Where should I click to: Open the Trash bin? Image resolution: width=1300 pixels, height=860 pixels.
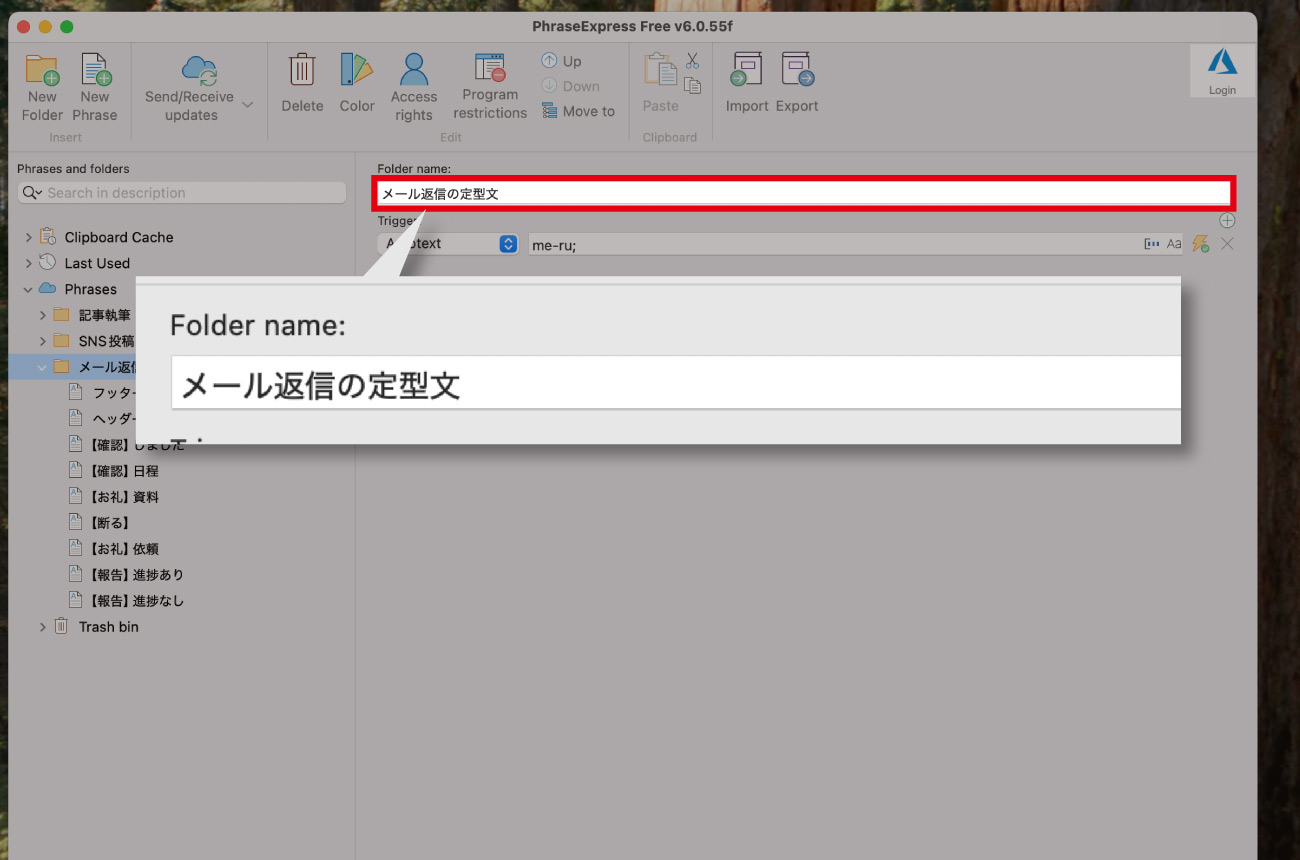pyautogui.click(x=108, y=627)
